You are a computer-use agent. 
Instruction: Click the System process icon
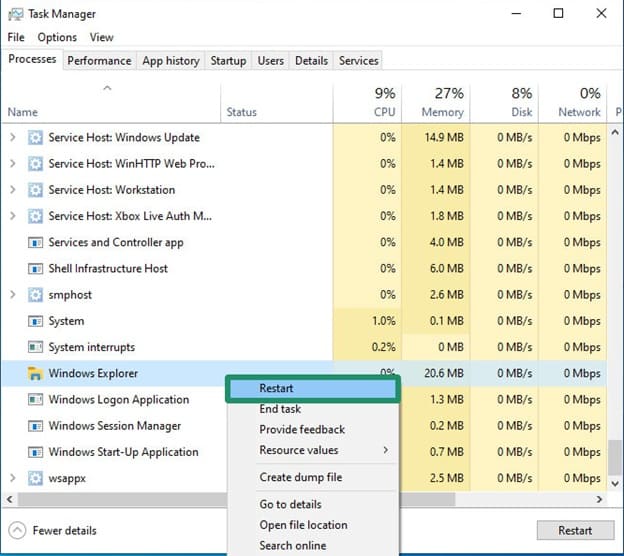coord(35,321)
